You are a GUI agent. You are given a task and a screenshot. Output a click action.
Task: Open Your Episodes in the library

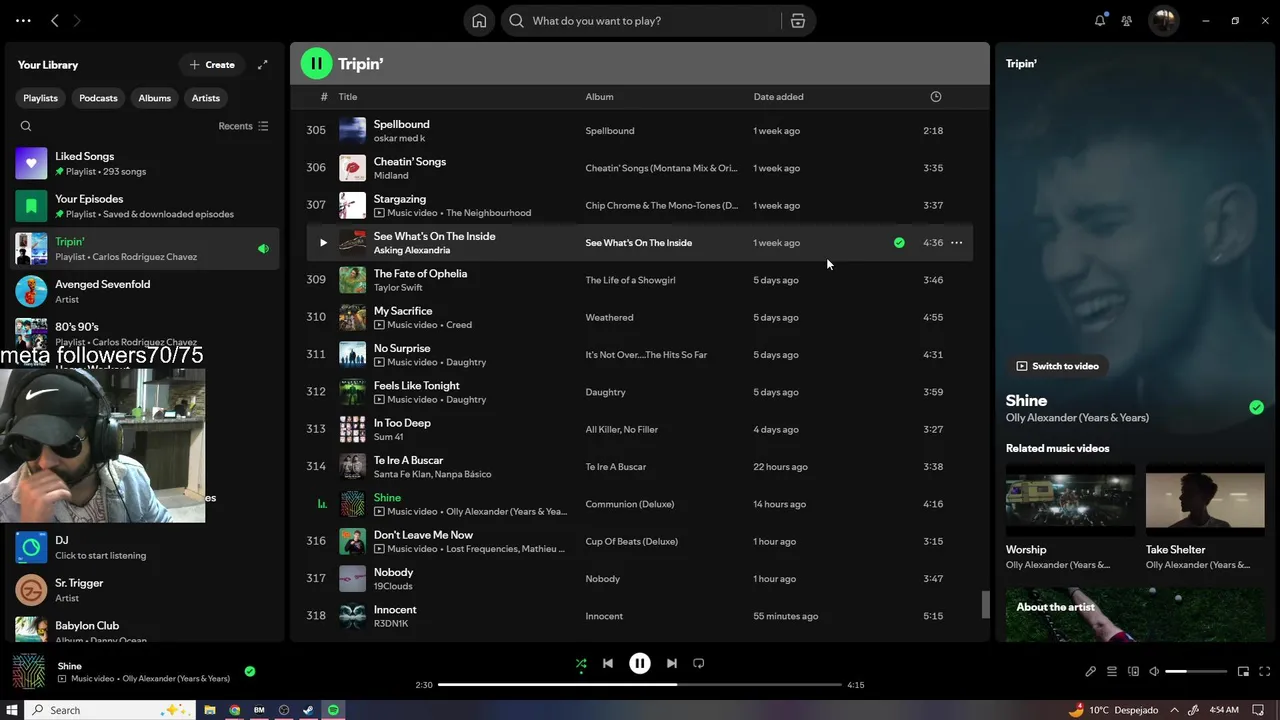[145, 206]
